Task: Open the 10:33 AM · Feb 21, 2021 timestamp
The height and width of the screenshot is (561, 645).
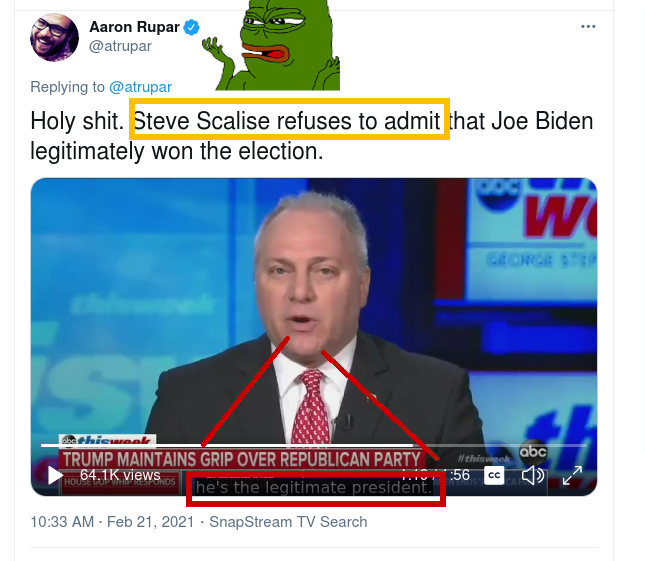Action: coord(112,522)
